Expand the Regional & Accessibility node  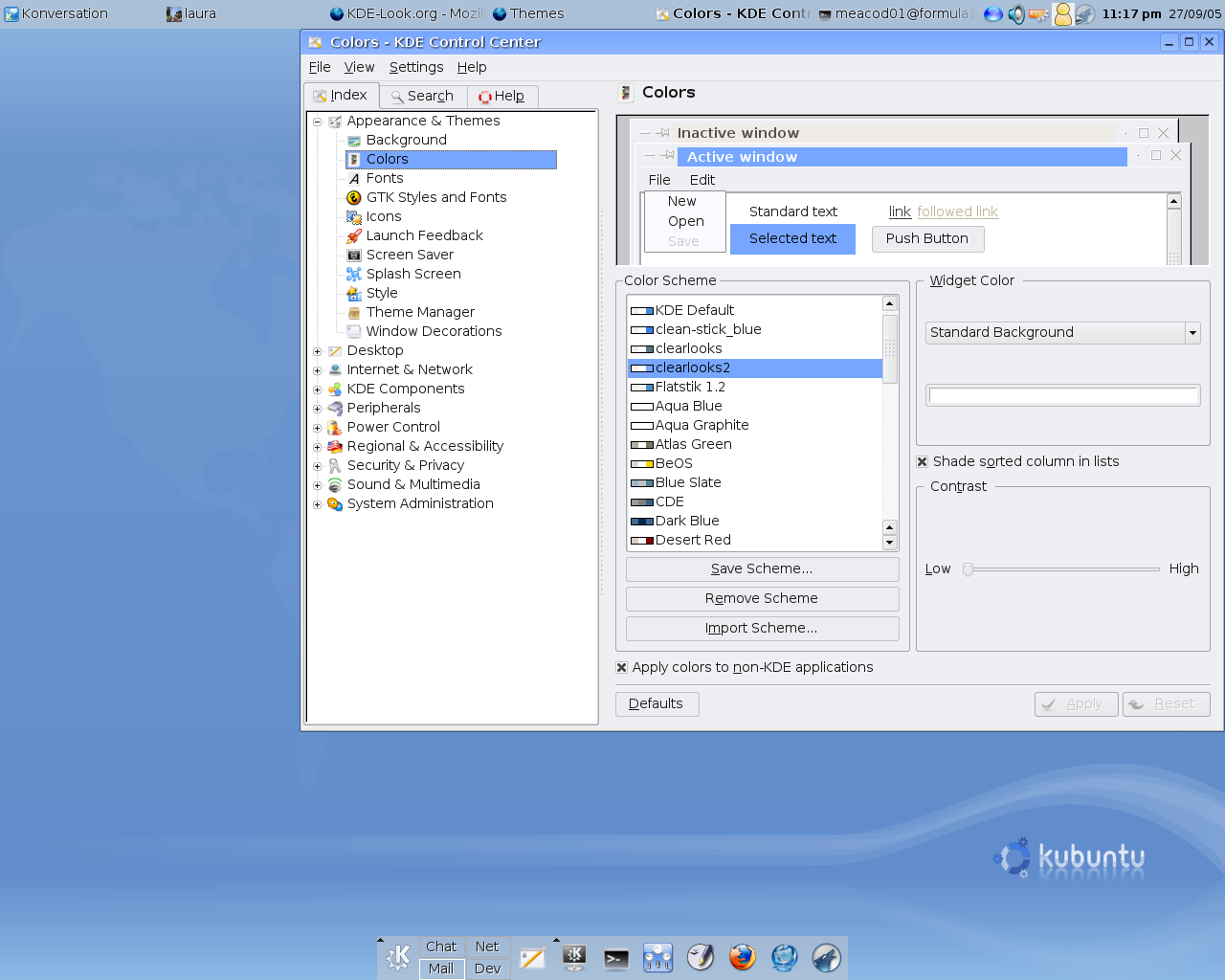tap(318, 447)
